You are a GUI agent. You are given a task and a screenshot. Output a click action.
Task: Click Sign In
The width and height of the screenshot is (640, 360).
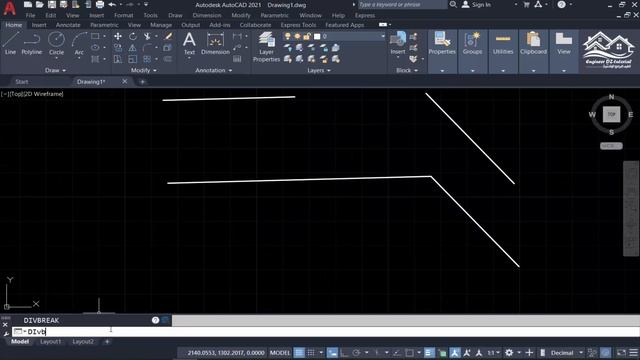pyautogui.click(x=476, y=4)
